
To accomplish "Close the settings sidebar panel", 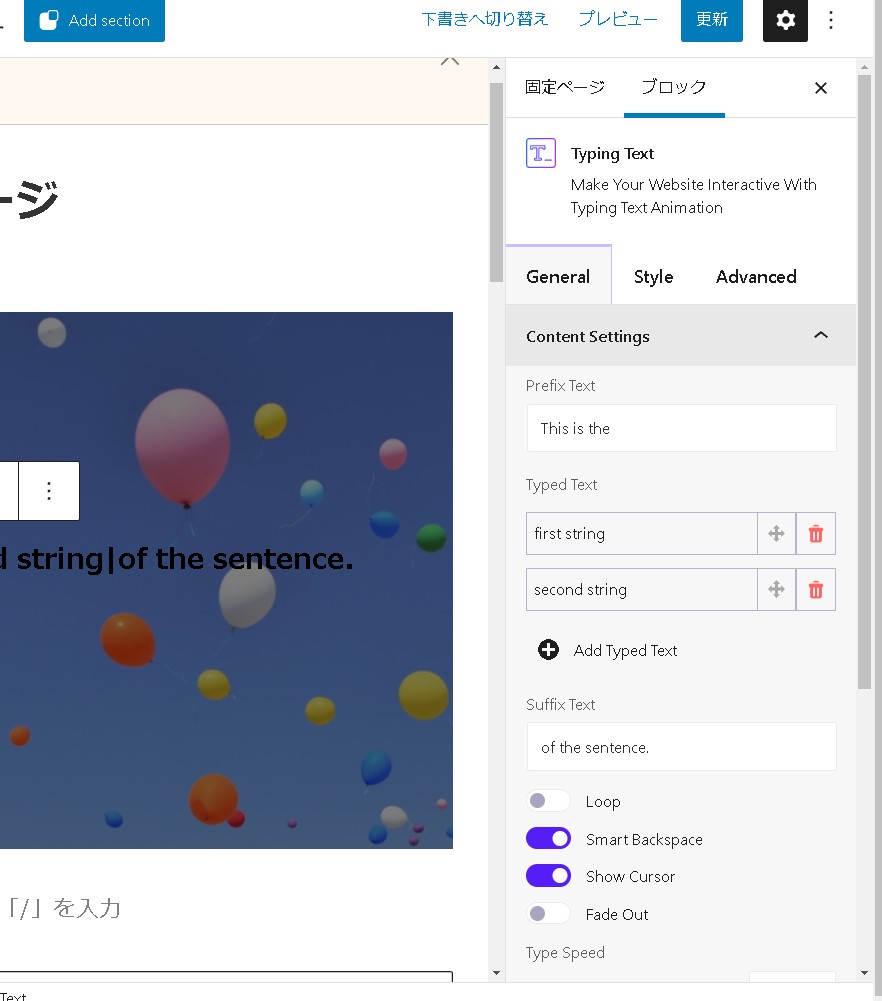I will [x=821, y=88].
